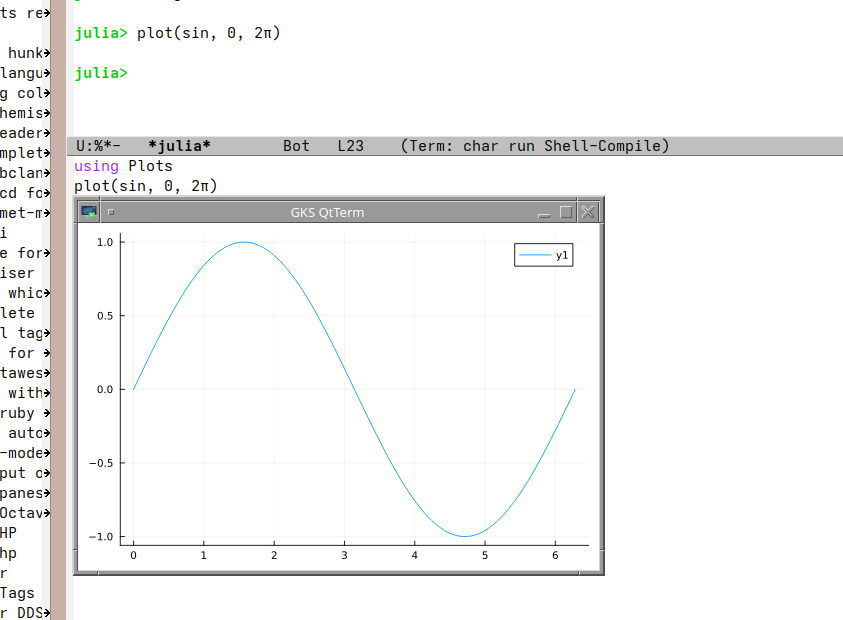Click the x-axis label 6 in the plot
The height and width of the screenshot is (620, 843).
pos(555,555)
